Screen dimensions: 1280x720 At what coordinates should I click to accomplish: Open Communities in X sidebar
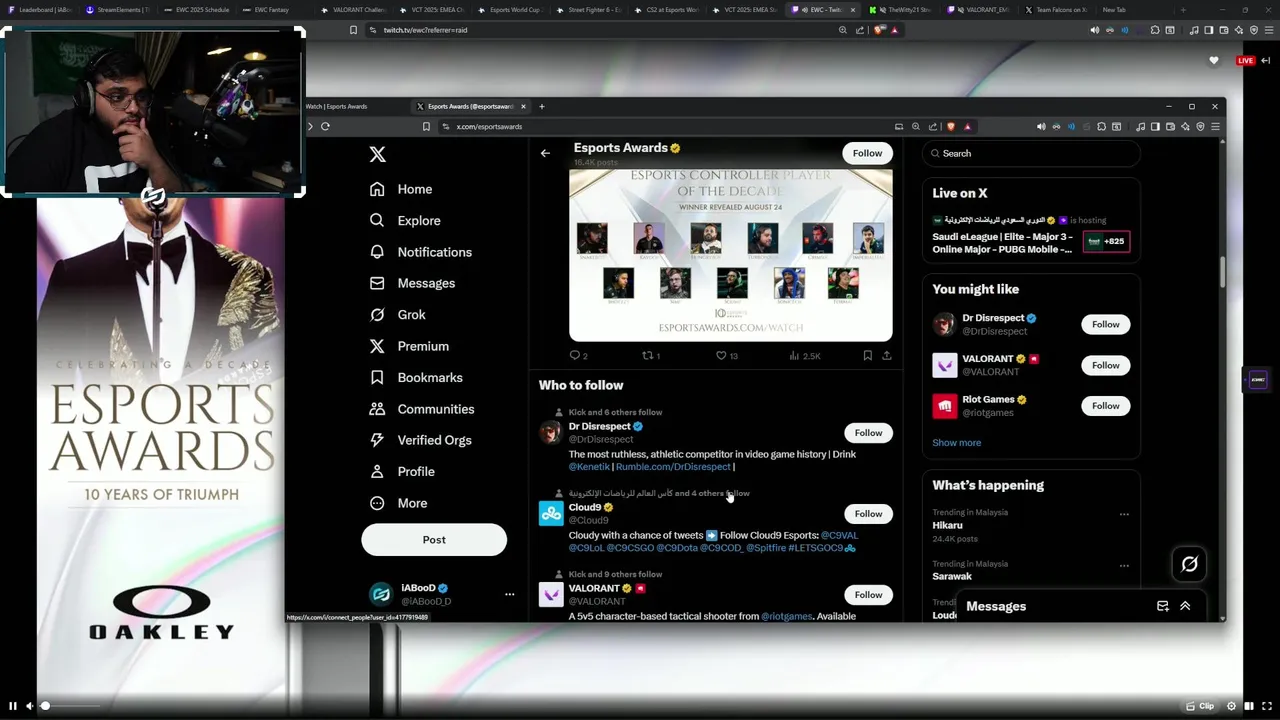[422, 409]
